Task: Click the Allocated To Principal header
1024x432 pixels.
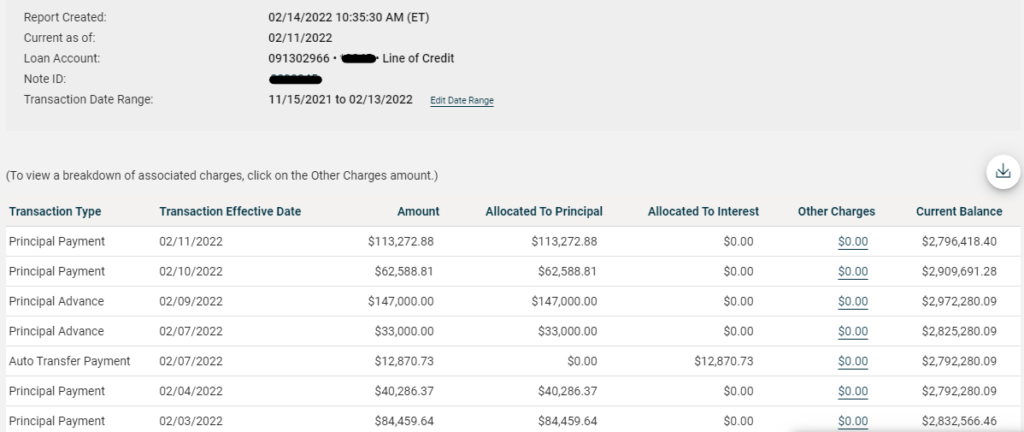Action: point(544,211)
